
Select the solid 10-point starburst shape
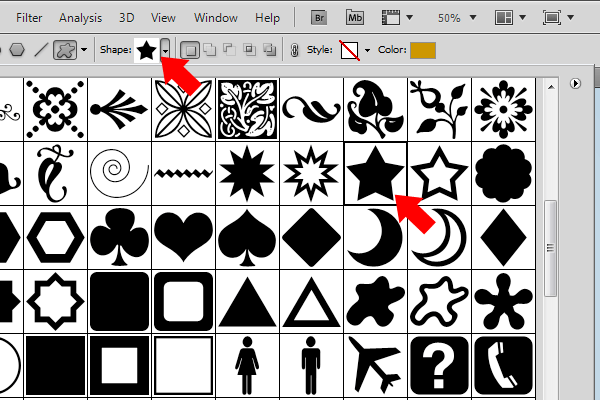pyautogui.click(x=247, y=173)
